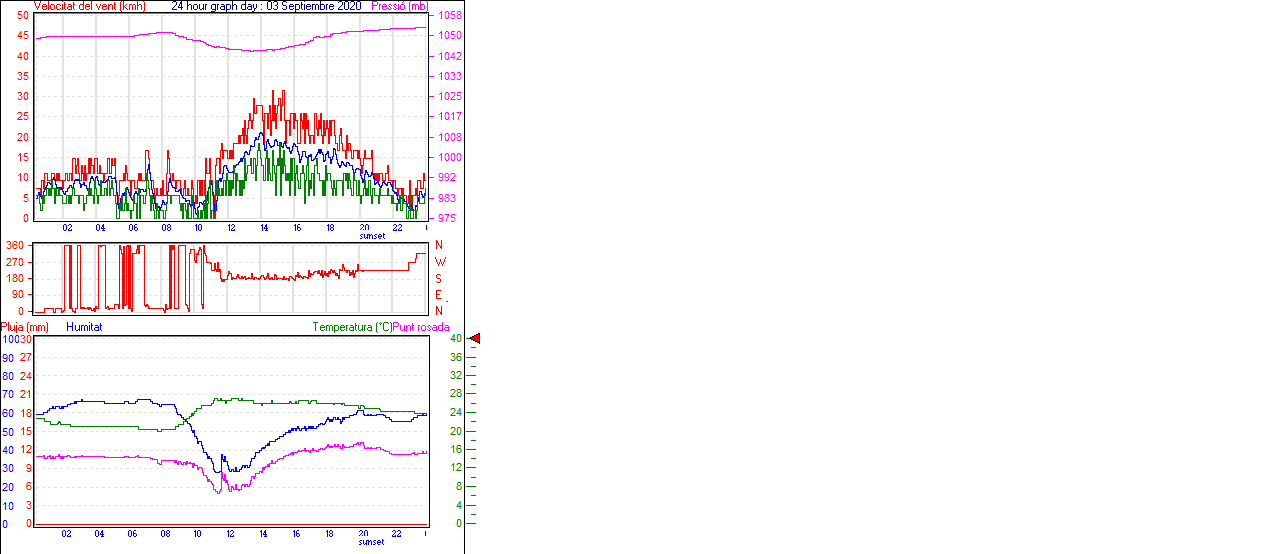Select the 'Pressió (mb)' axis label

point(404,6)
